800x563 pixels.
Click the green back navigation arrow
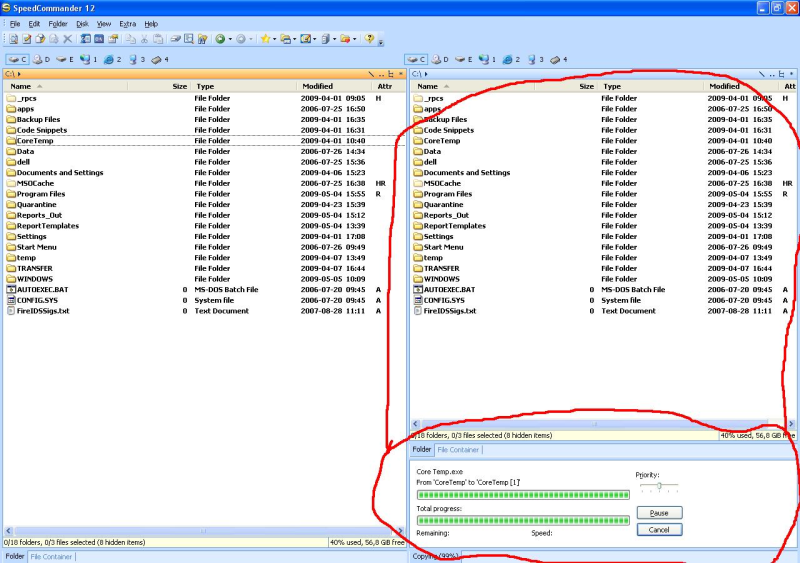tap(219, 39)
